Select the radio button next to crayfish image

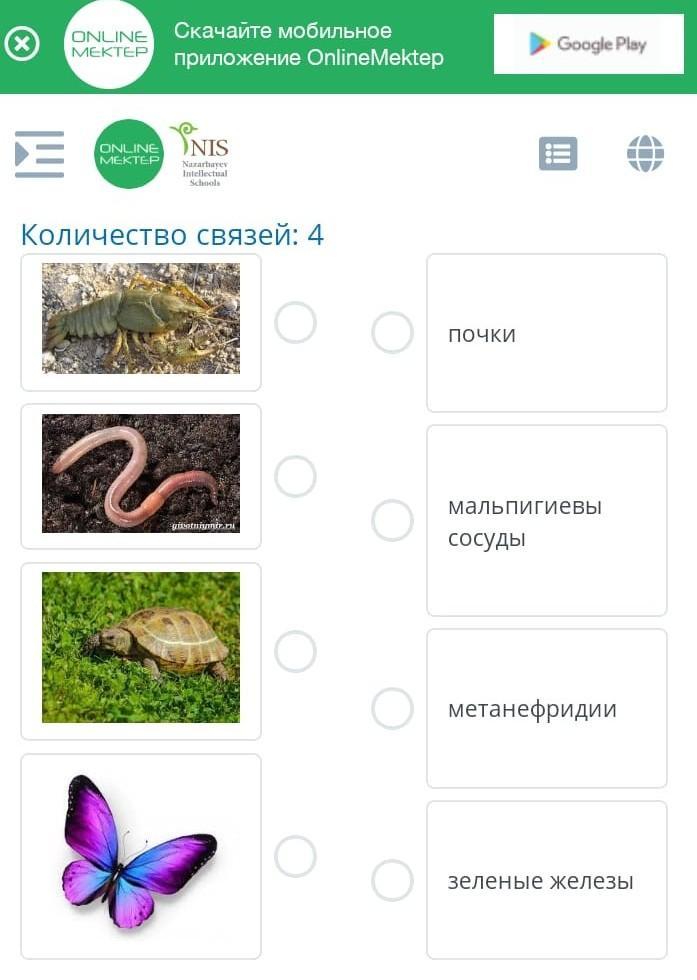295,322
